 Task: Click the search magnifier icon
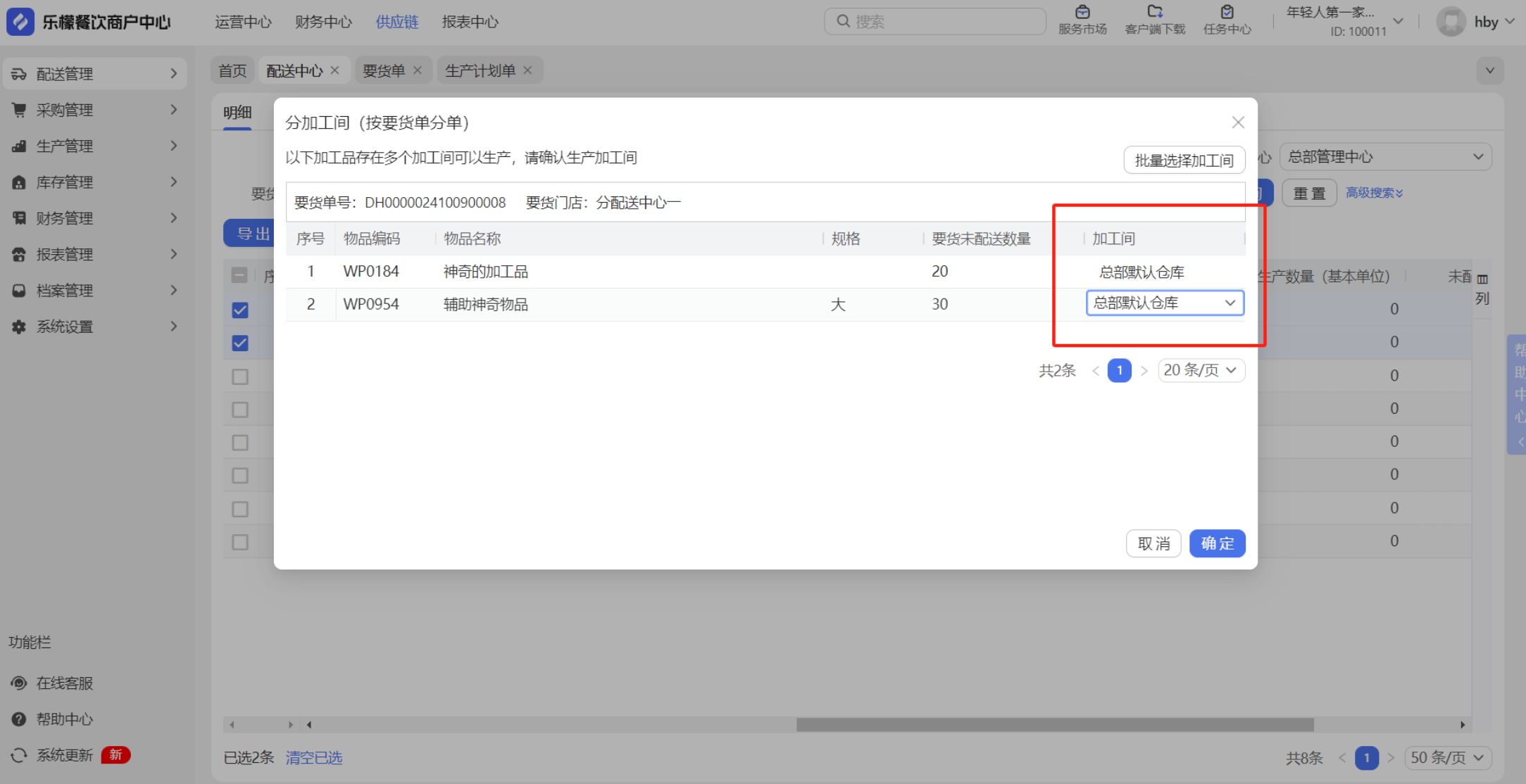click(843, 21)
